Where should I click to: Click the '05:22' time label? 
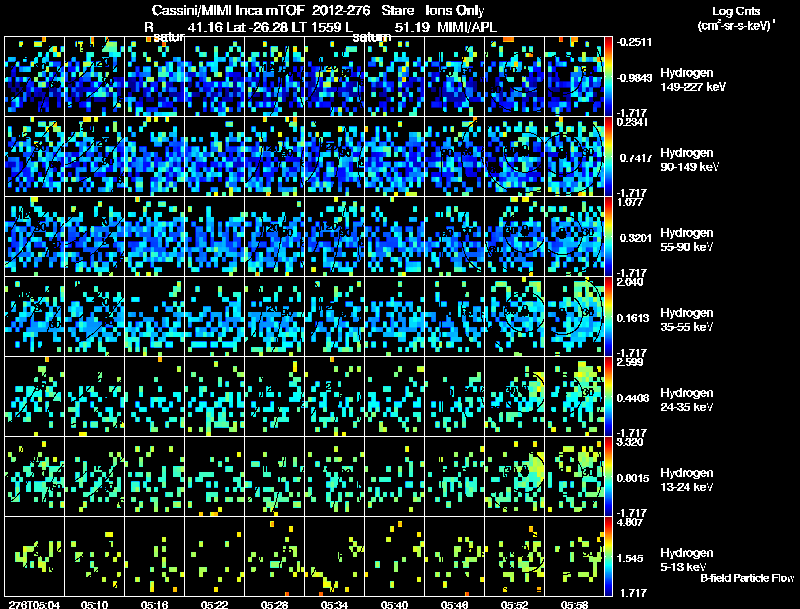pyautogui.click(x=214, y=604)
